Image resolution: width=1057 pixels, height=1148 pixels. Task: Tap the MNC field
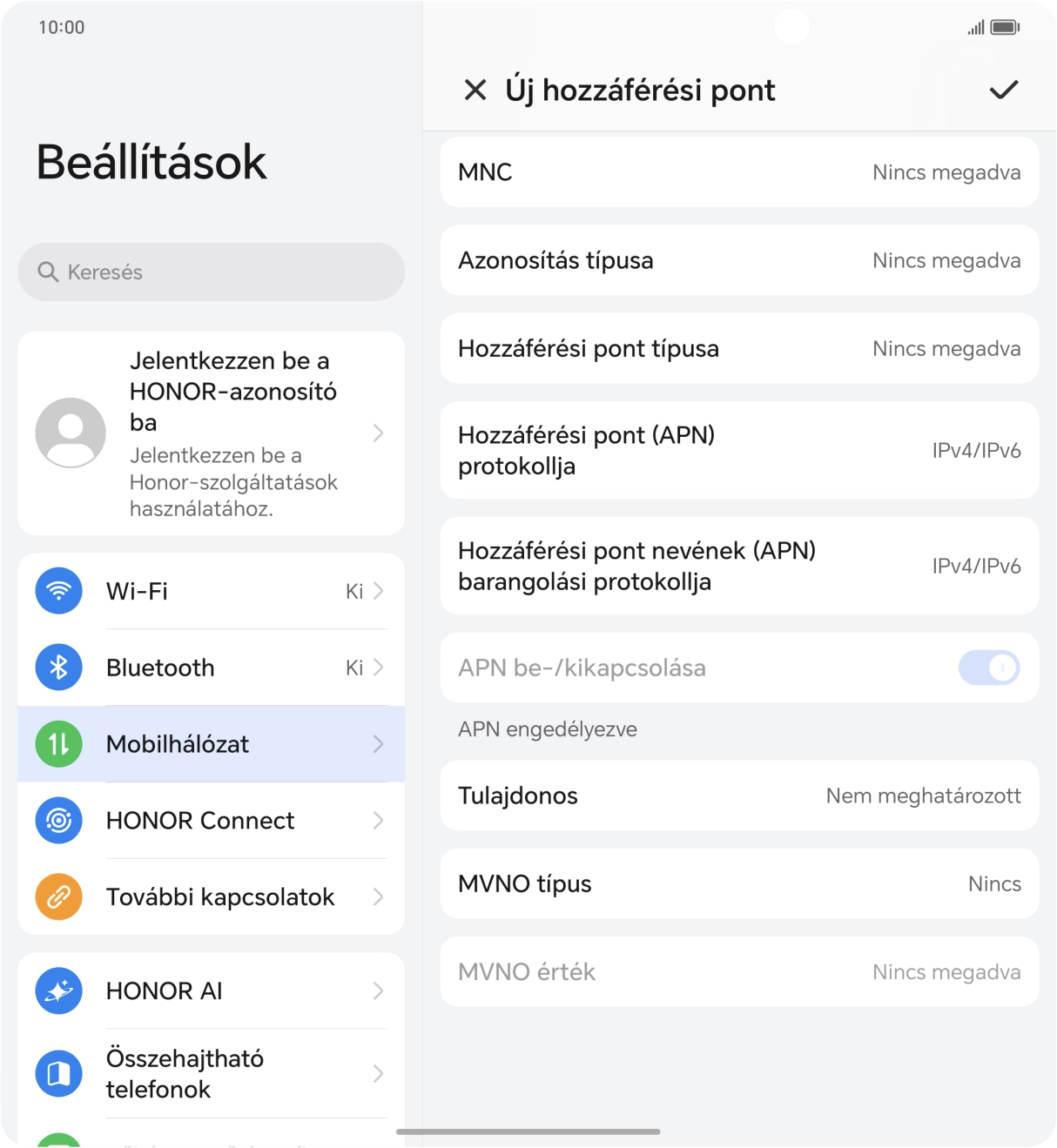pyautogui.click(x=739, y=172)
